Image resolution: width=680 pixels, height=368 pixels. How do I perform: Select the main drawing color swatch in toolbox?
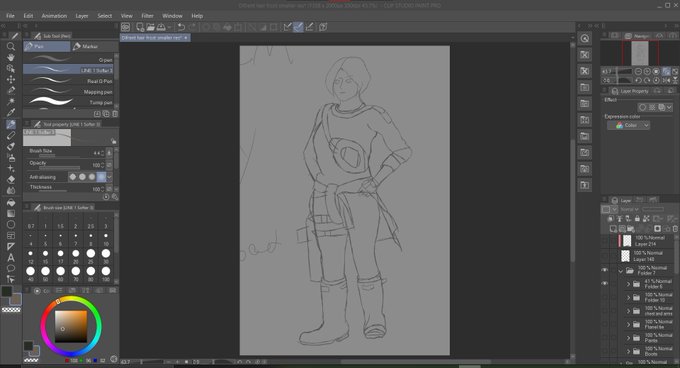tap(7, 291)
